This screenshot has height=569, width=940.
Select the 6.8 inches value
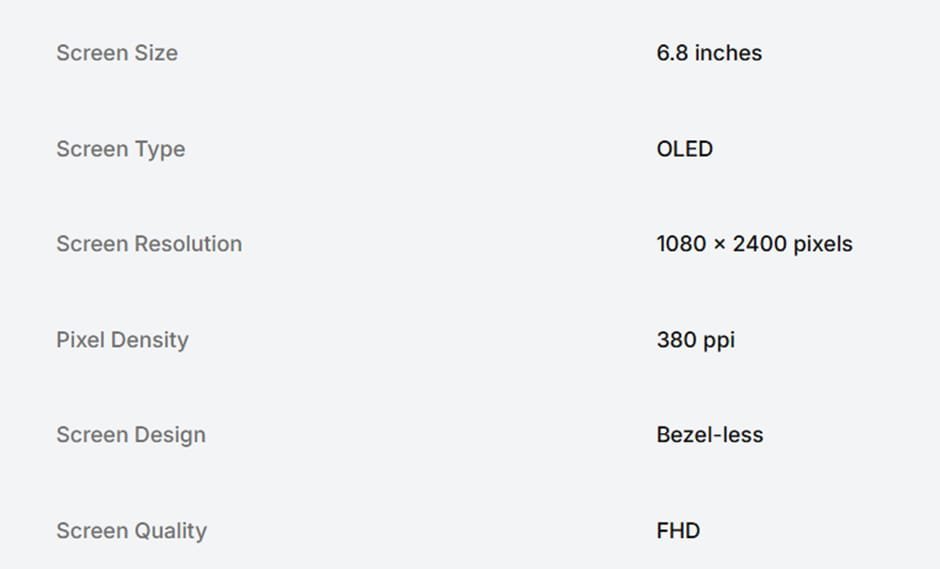pos(708,53)
